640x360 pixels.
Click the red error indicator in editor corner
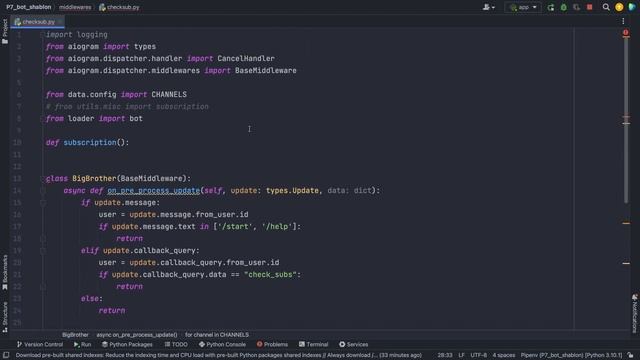pyautogui.click(x=626, y=33)
